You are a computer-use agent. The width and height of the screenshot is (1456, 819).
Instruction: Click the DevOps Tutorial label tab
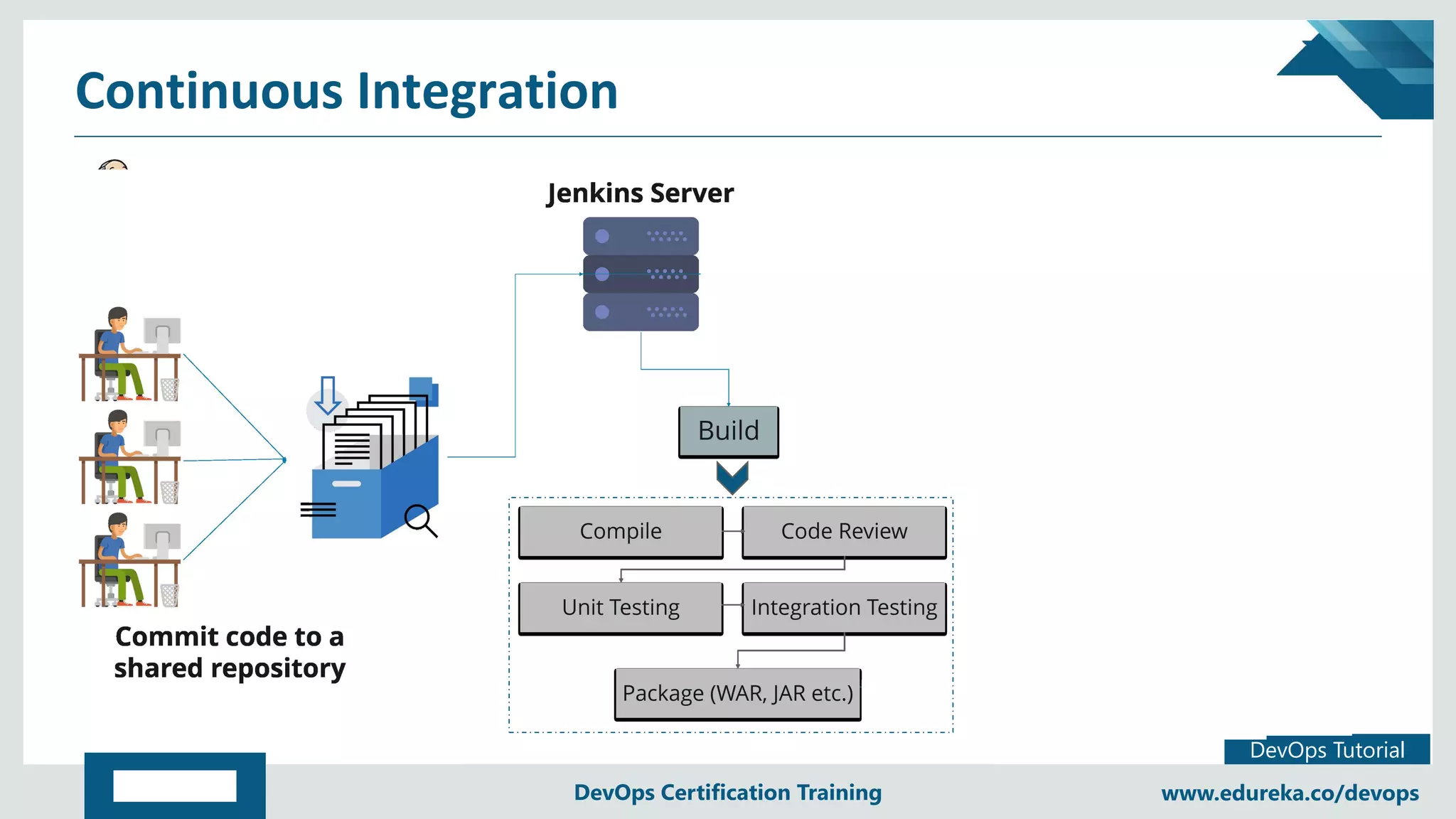(1327, 750)
